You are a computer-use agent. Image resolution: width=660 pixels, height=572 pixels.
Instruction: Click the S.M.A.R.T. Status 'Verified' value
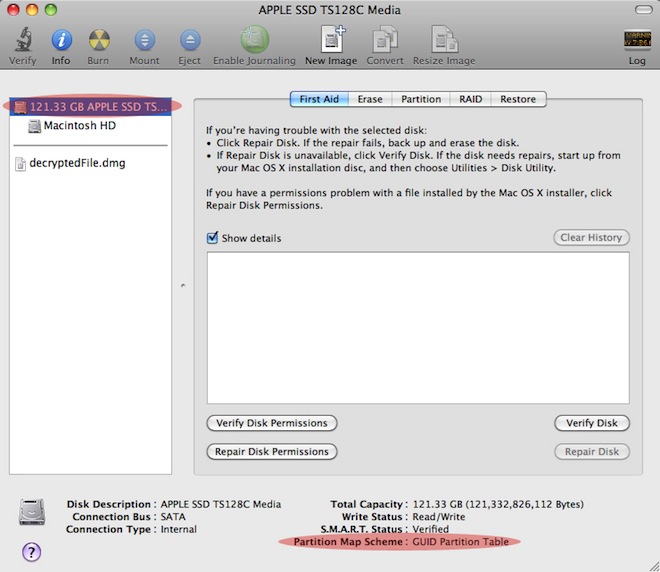point(431,529)
